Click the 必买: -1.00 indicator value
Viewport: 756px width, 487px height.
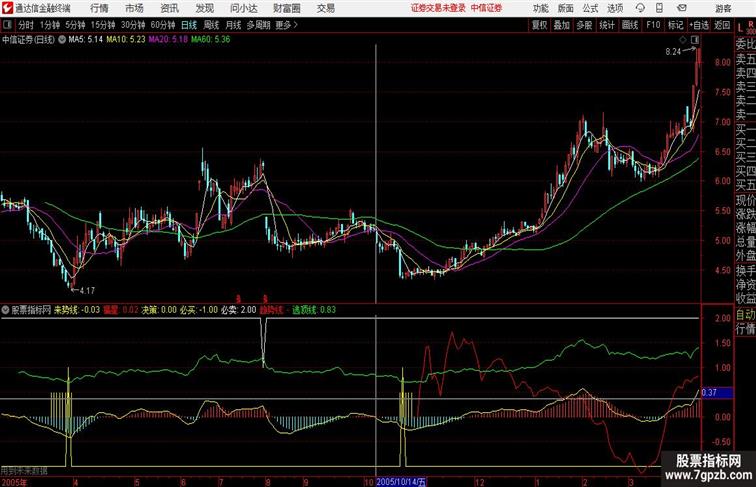point(199,310)
